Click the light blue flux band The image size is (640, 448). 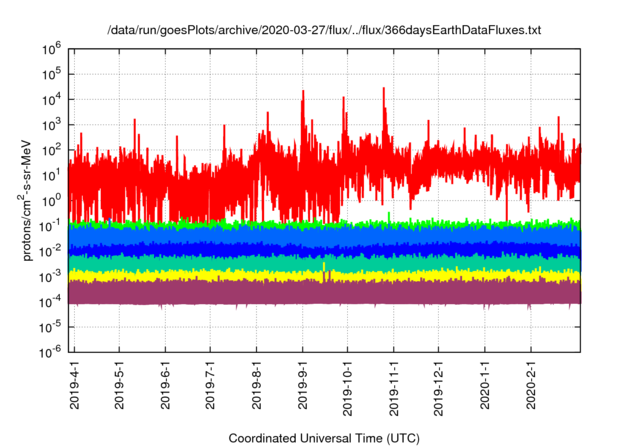tap(324, 235)
